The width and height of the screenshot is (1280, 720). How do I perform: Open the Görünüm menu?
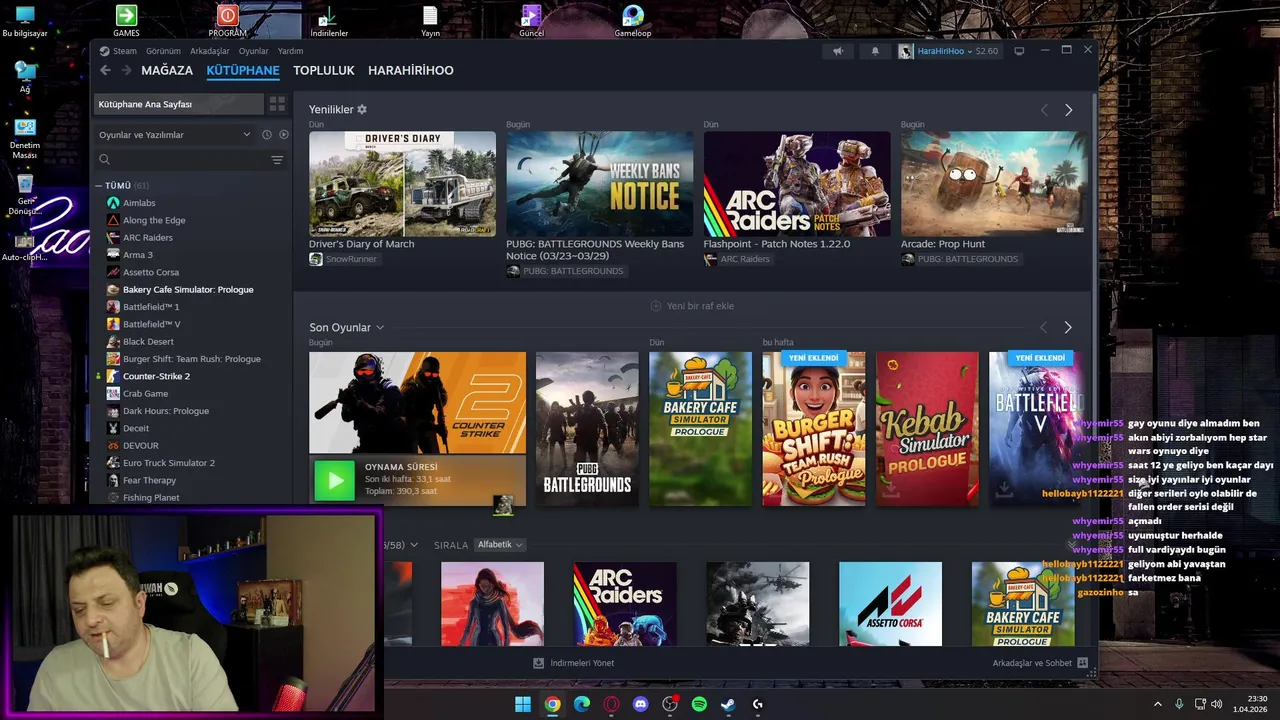pos(163,51)
